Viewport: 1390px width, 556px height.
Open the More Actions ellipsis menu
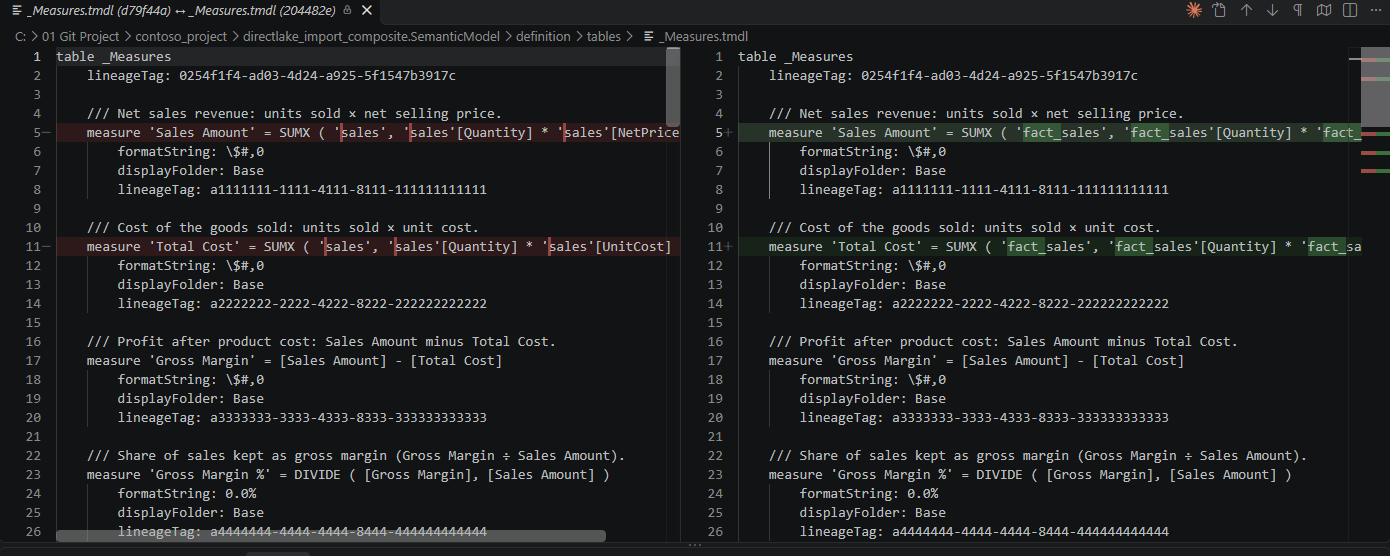[1376, 10]
